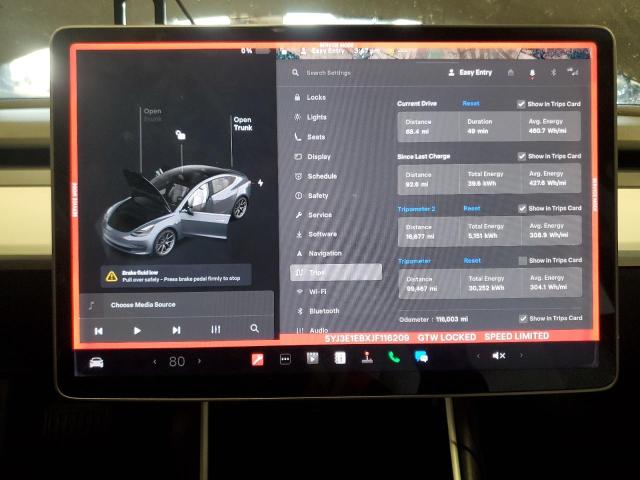Decrease temperature with left arrow beside 80
640x480 pixels.
click(x=154, y=361)
